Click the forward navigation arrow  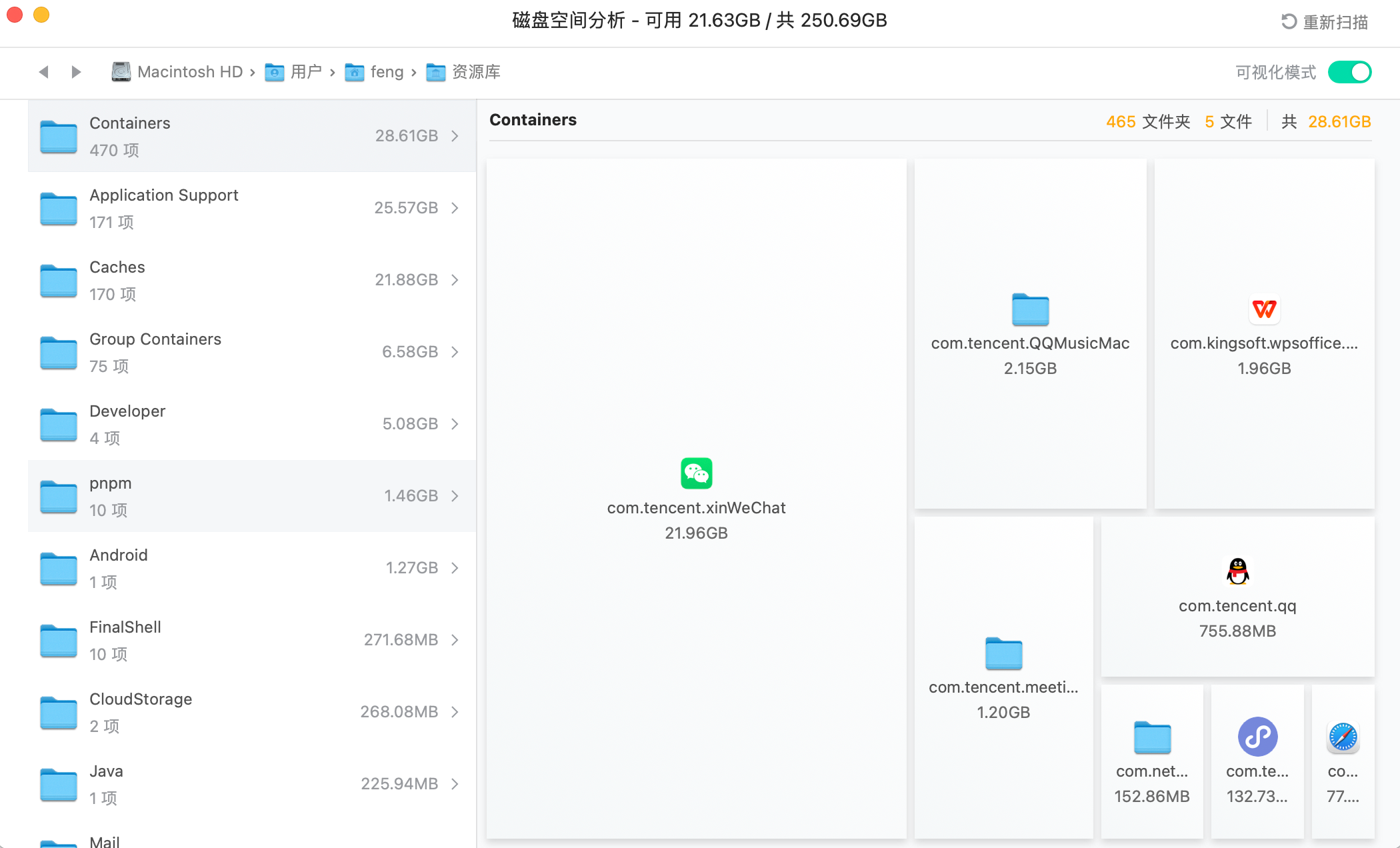[76, 72]
